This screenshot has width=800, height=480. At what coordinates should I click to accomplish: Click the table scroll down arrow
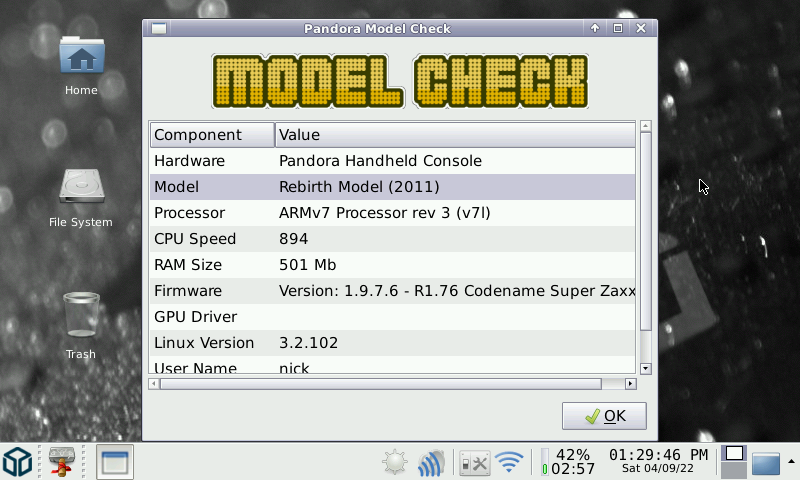tap(645, 368)
